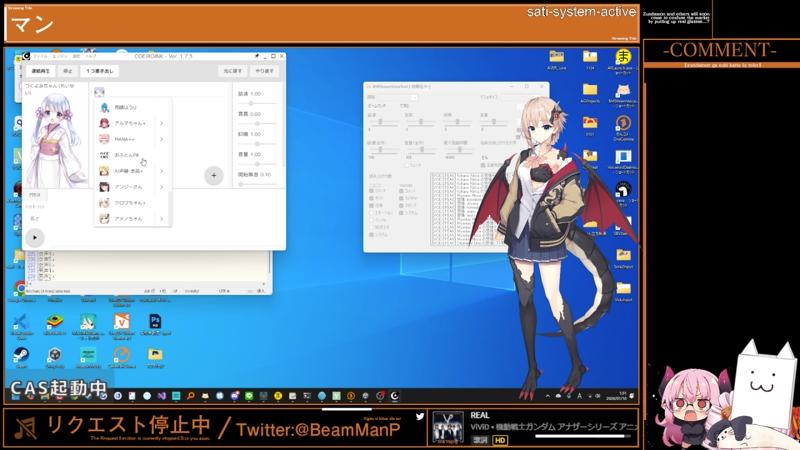Image resolution: width=800 pixels, height=450 pixels.
Task: Expand the アルマちゃん speaker submenu arrow
Action: tap(162, 123)
